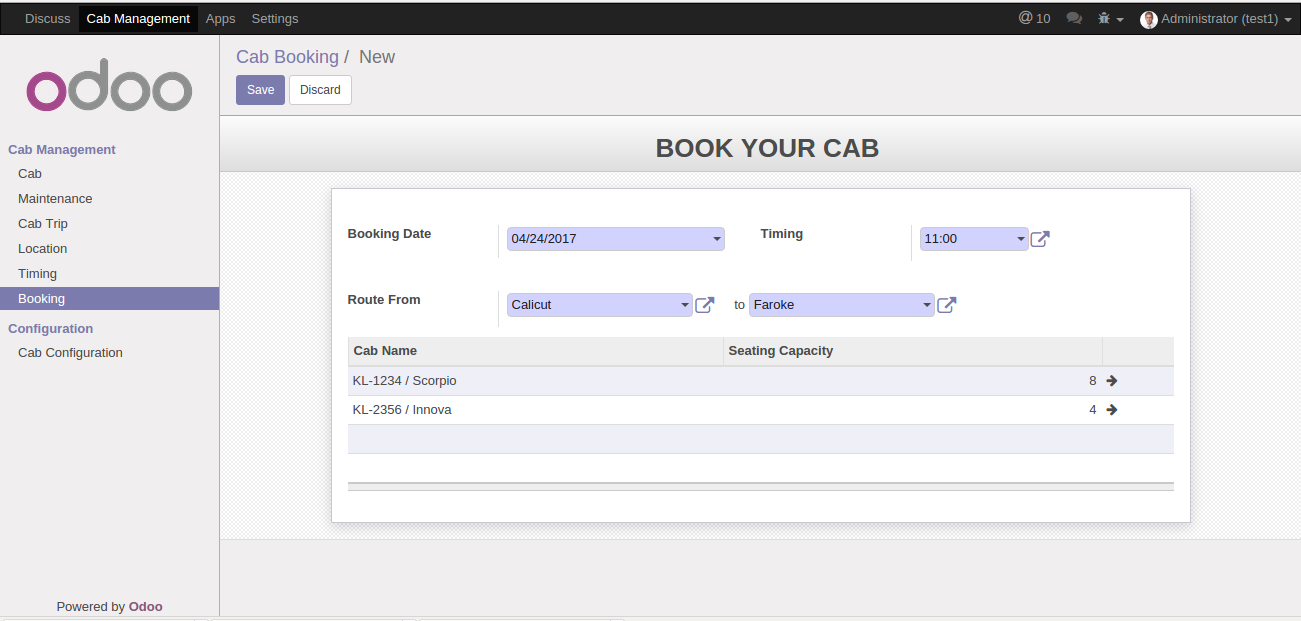Click arrow icon on KL-1234 / Scorpio row
The width and height of the screenshot is (1301, 621).
[1112, 381]
